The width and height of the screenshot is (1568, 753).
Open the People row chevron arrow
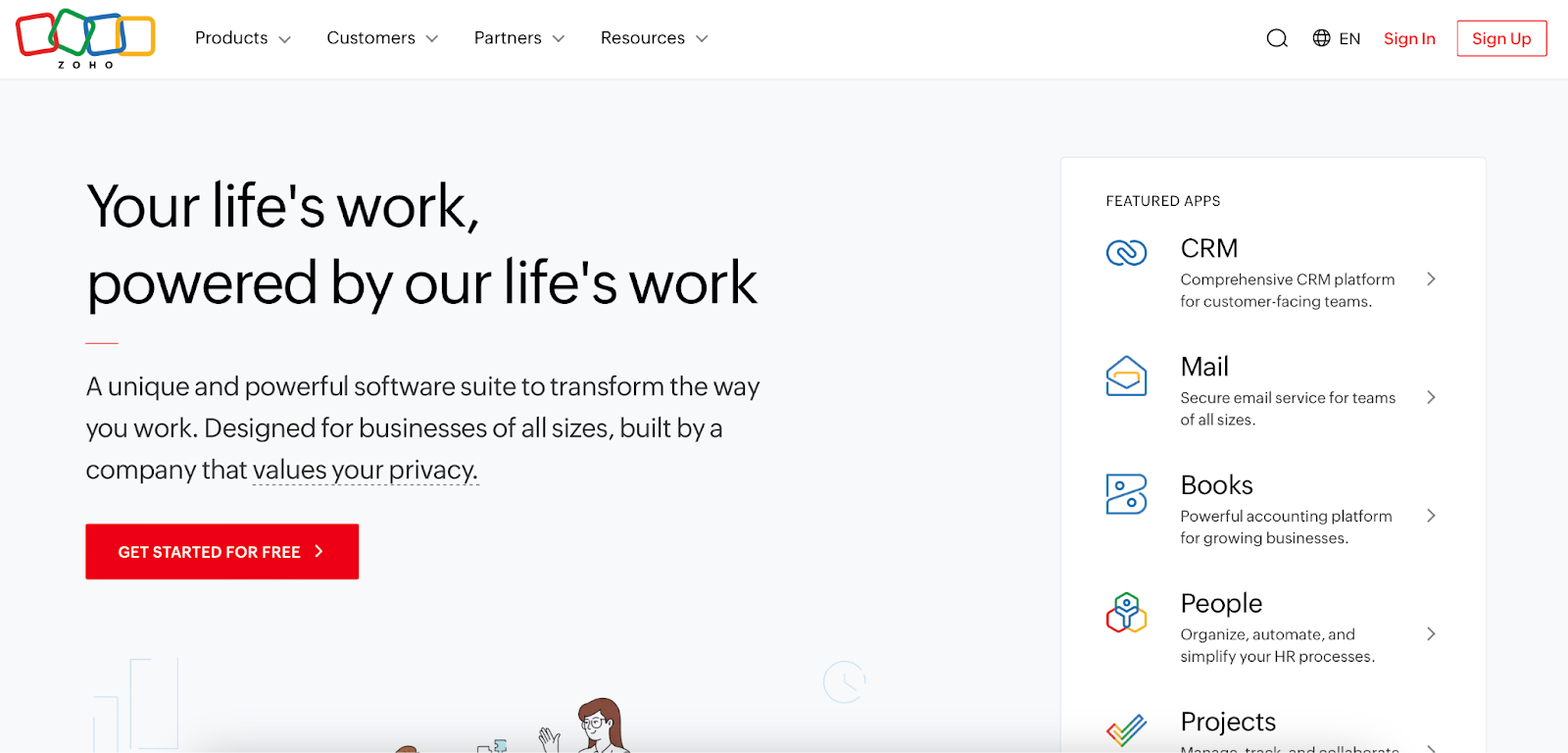(1431, 634)
